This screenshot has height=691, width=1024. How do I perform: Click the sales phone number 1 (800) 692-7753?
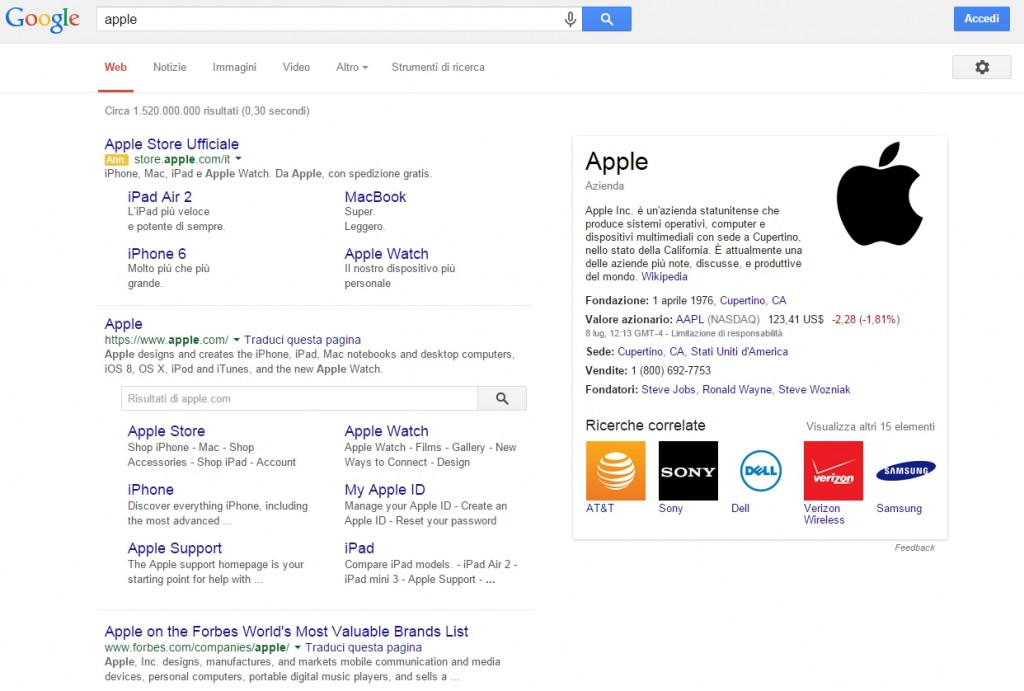tap(671, 370)
